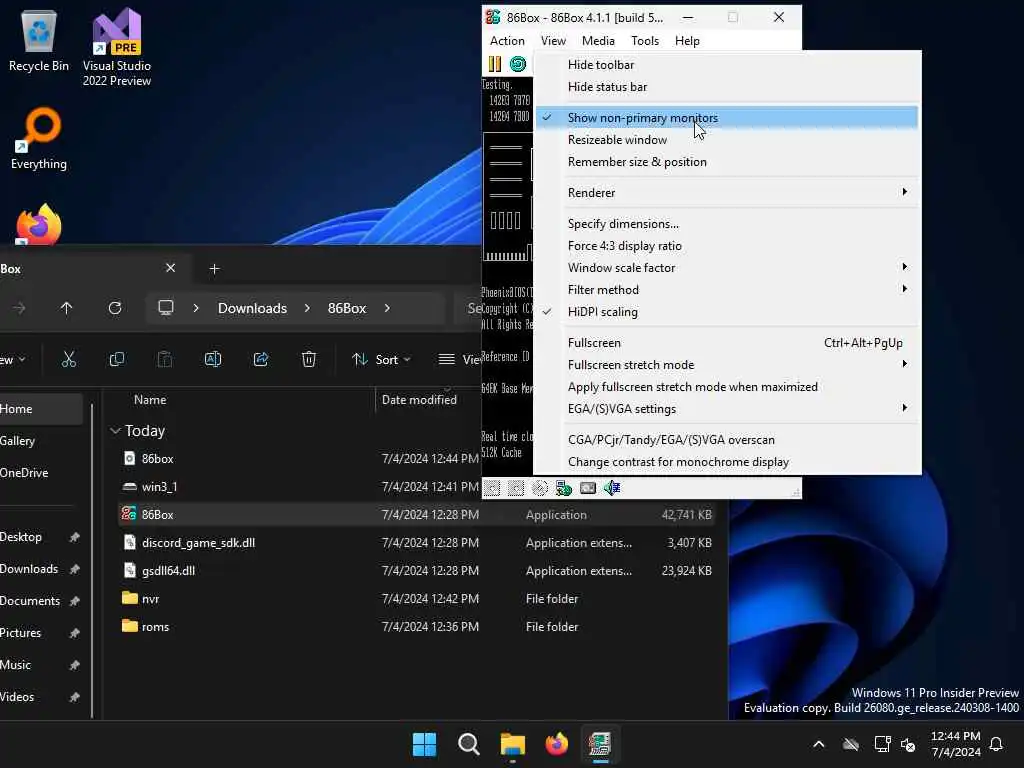Choose Fullscreen from View menu
Viewport: 1024px width, 768px height.
click(x=727, y=343)
